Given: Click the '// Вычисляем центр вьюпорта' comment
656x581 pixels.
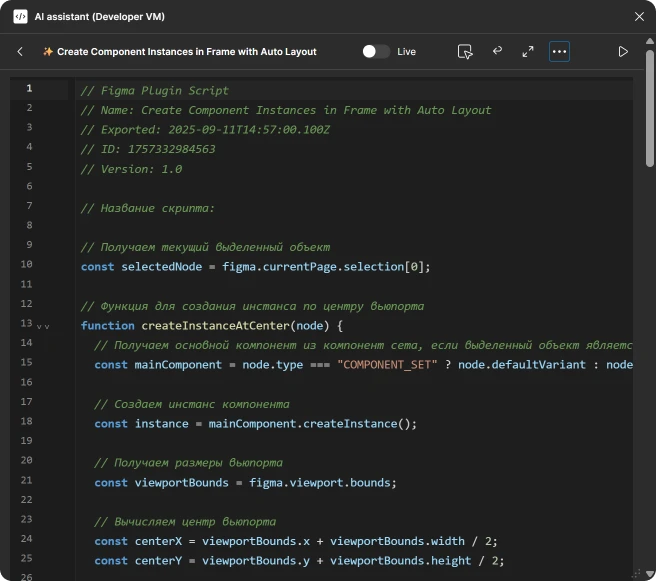Looking at the screenshot, I should pos(185,522).
